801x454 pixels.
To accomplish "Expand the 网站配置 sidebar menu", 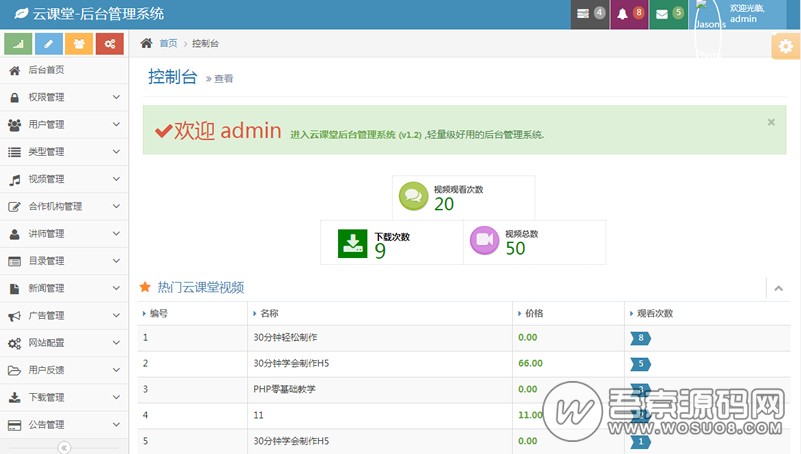I will tap(64, 343).
